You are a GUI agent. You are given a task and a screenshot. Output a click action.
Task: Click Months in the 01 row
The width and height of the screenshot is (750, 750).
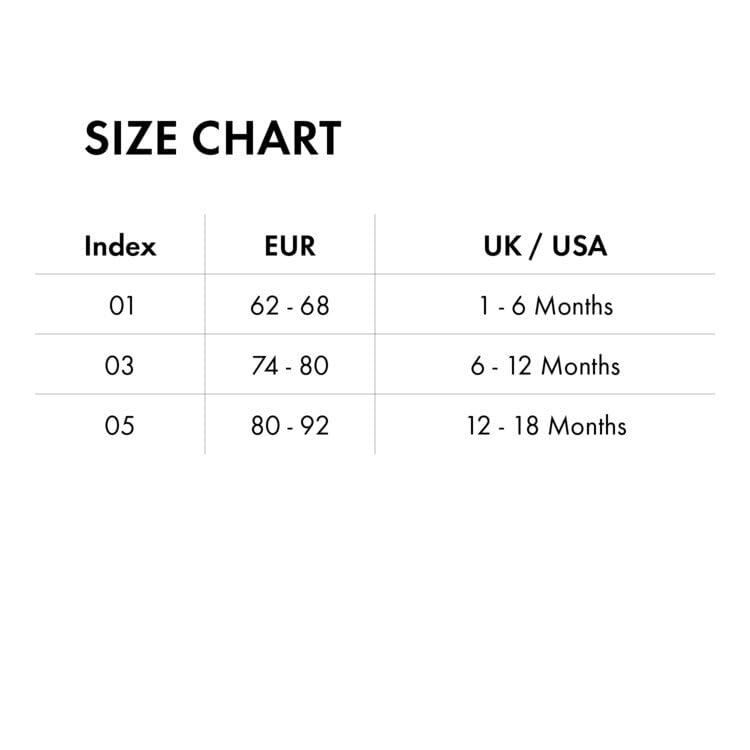pos(573,306)
